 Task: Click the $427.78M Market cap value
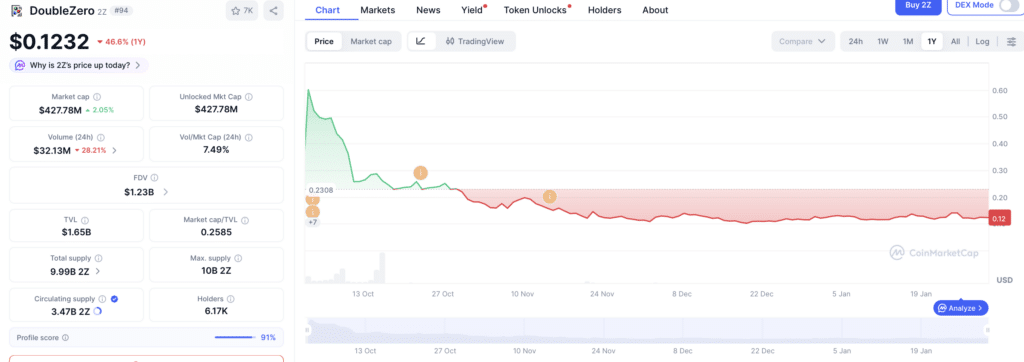tap(60, 110)
